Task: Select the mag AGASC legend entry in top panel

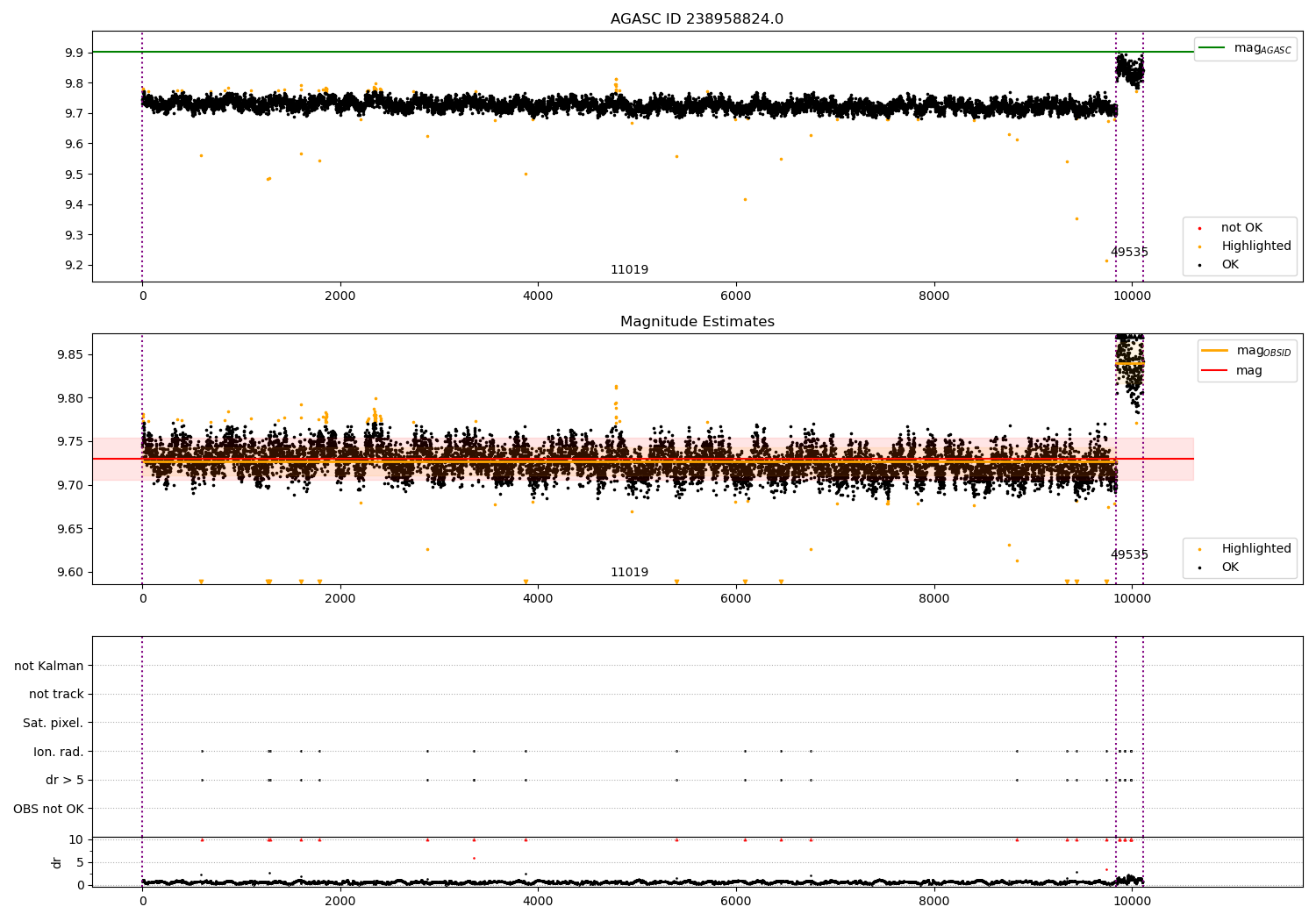Action: click(1245, 48)
